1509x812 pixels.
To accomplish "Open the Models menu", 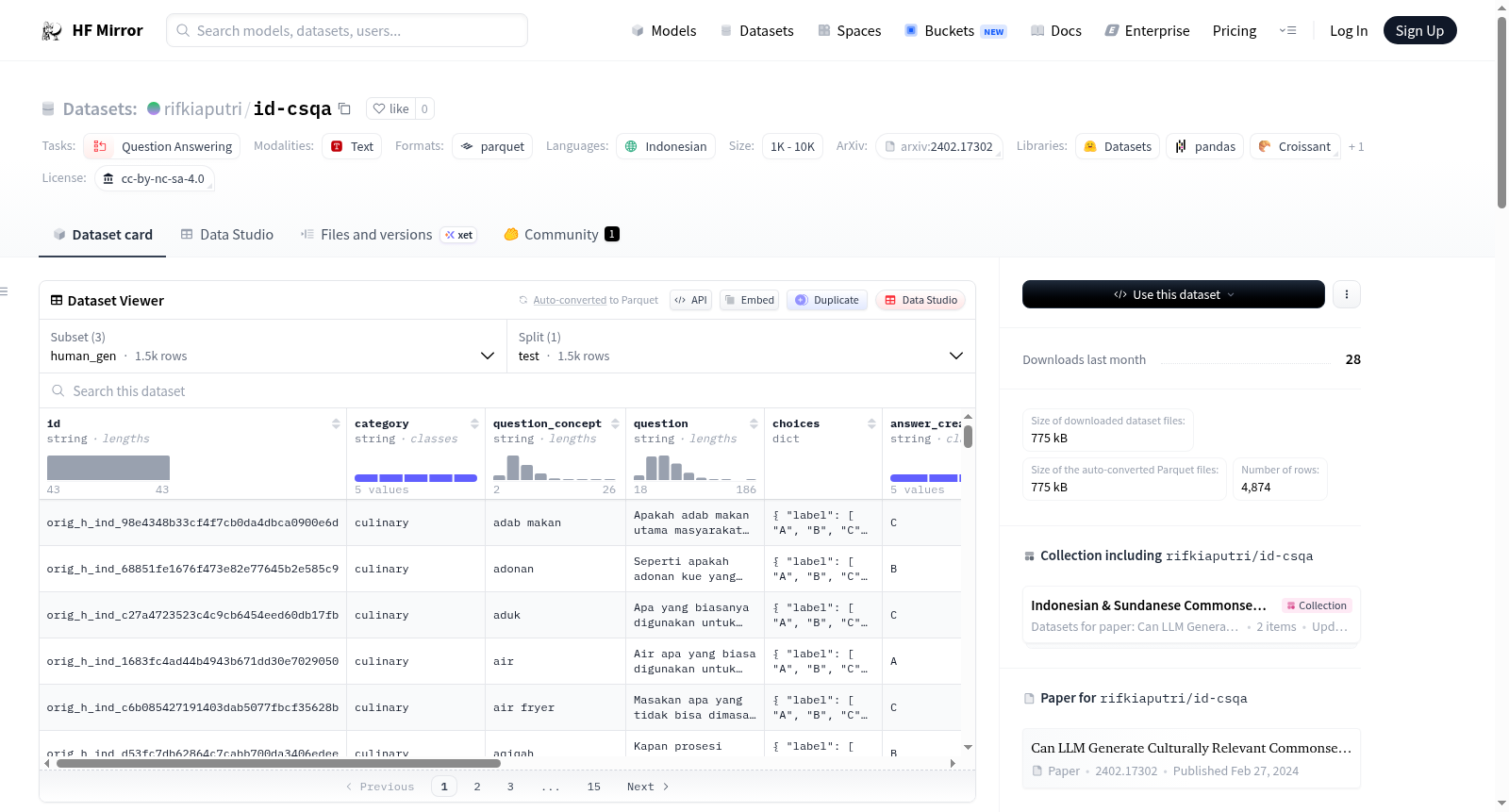I will (x=664, y=31).
